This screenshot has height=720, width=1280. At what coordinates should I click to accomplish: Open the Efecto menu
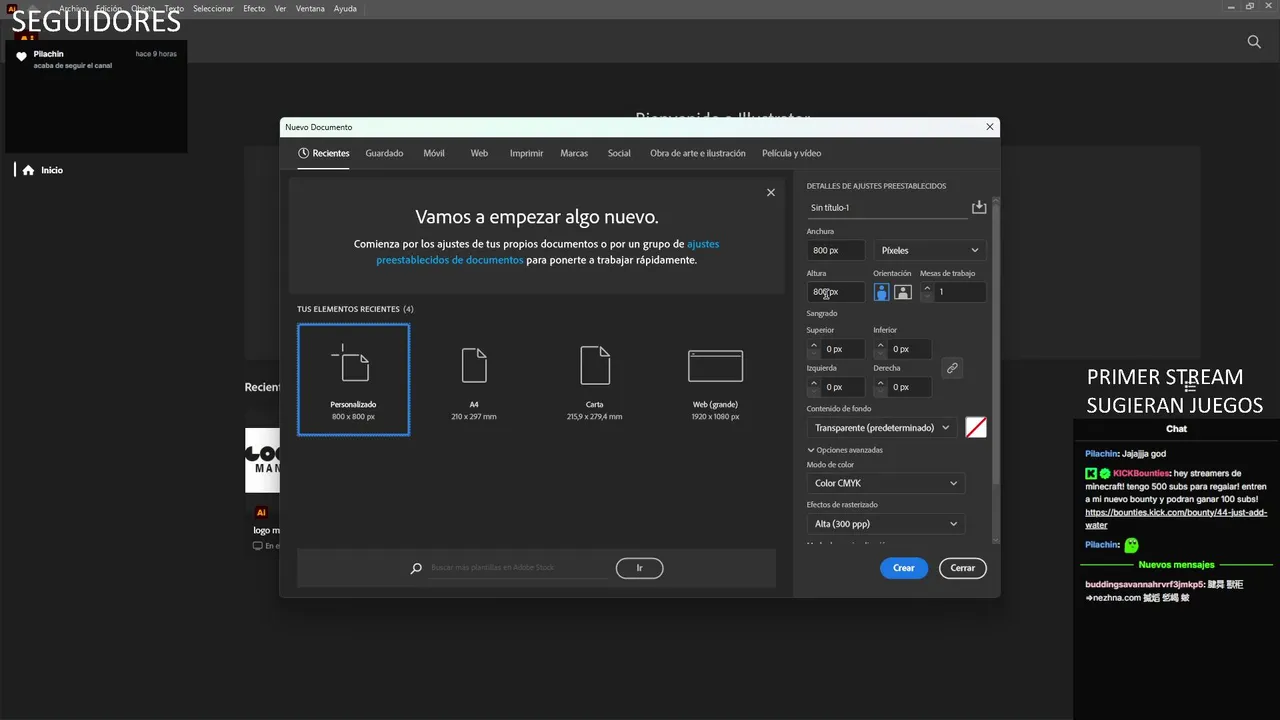[x=254, y=8]
